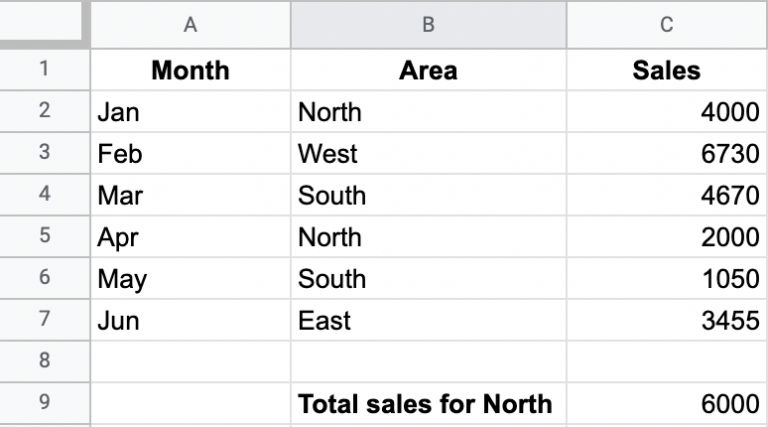Image resolution: width=768 pixels, height=427 pixels.
Task: Click the cell containing Jan
Action: 191,112
